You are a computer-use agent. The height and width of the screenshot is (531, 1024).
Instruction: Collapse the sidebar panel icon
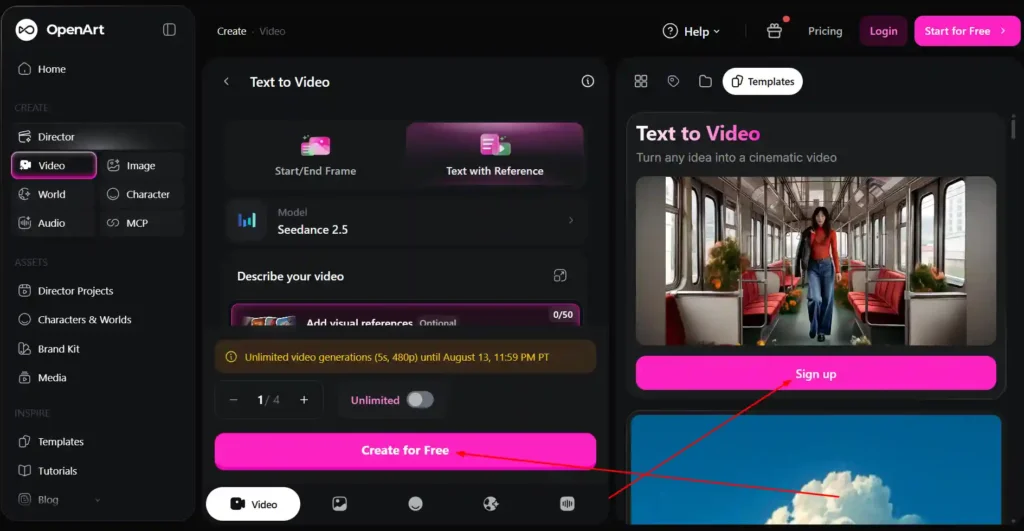coord(169,30)
